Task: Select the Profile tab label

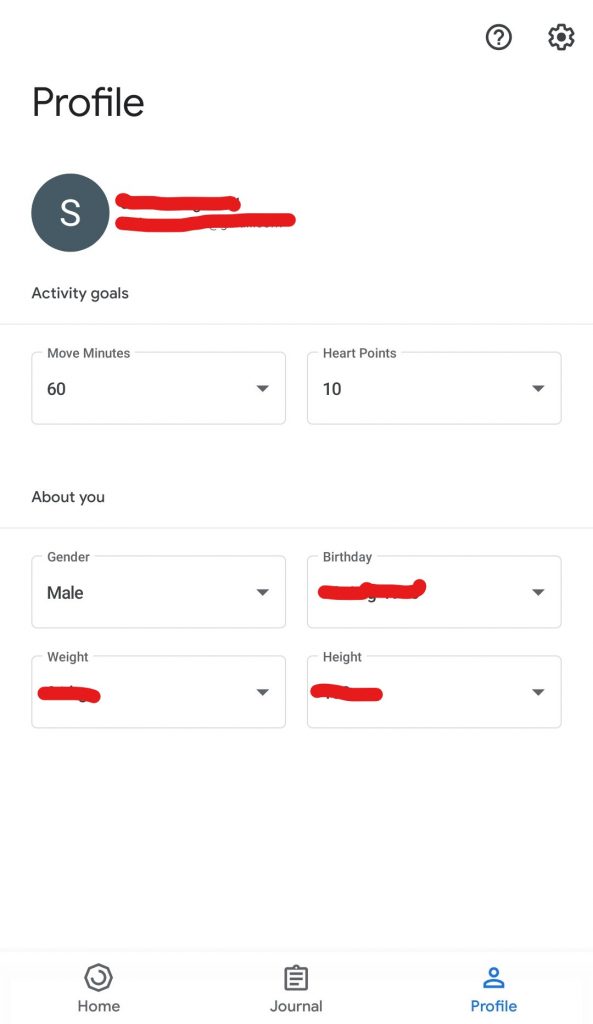Action: pos(494,1006)
